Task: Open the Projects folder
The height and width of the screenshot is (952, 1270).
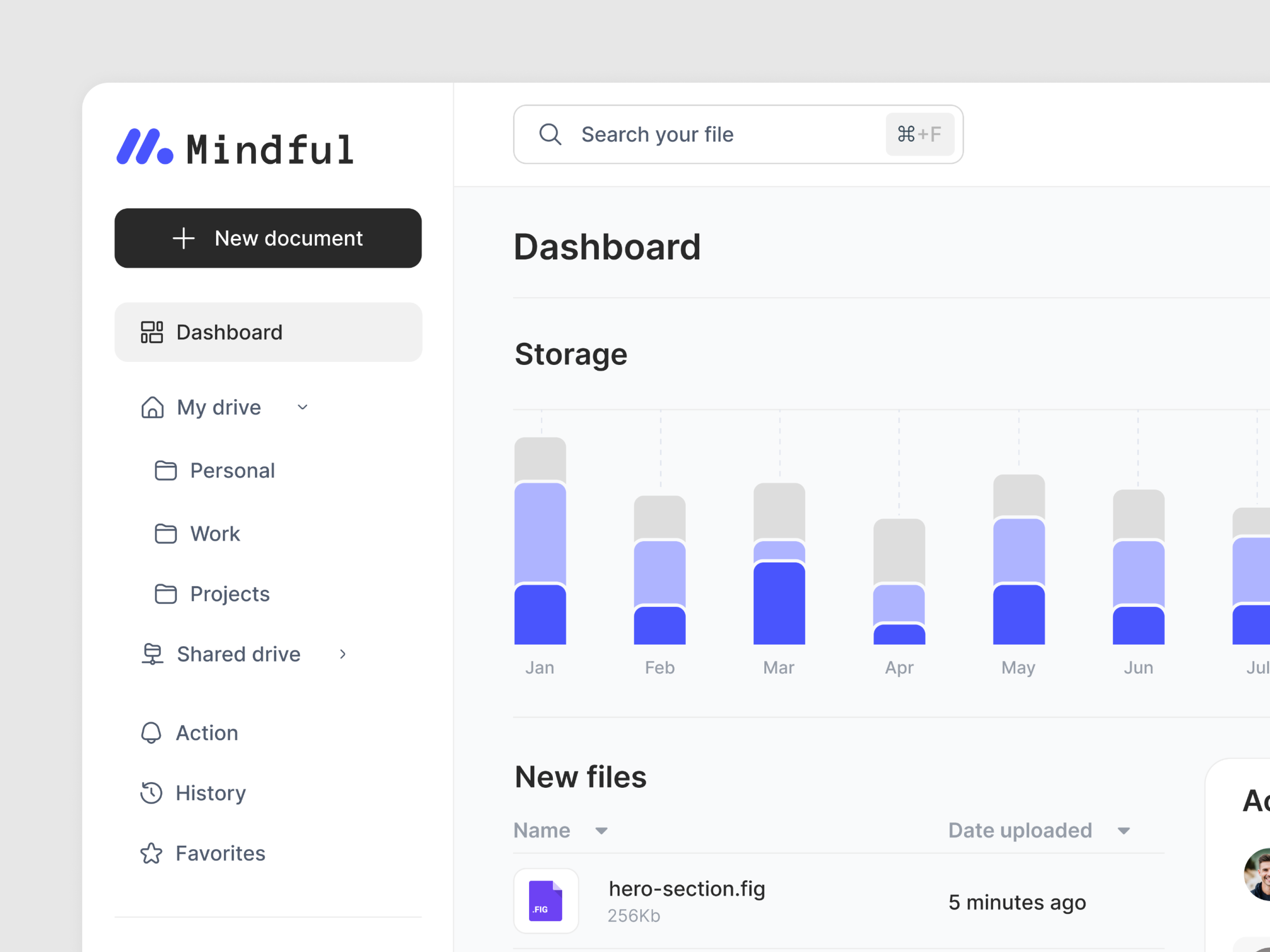Action: pos(230,594)
